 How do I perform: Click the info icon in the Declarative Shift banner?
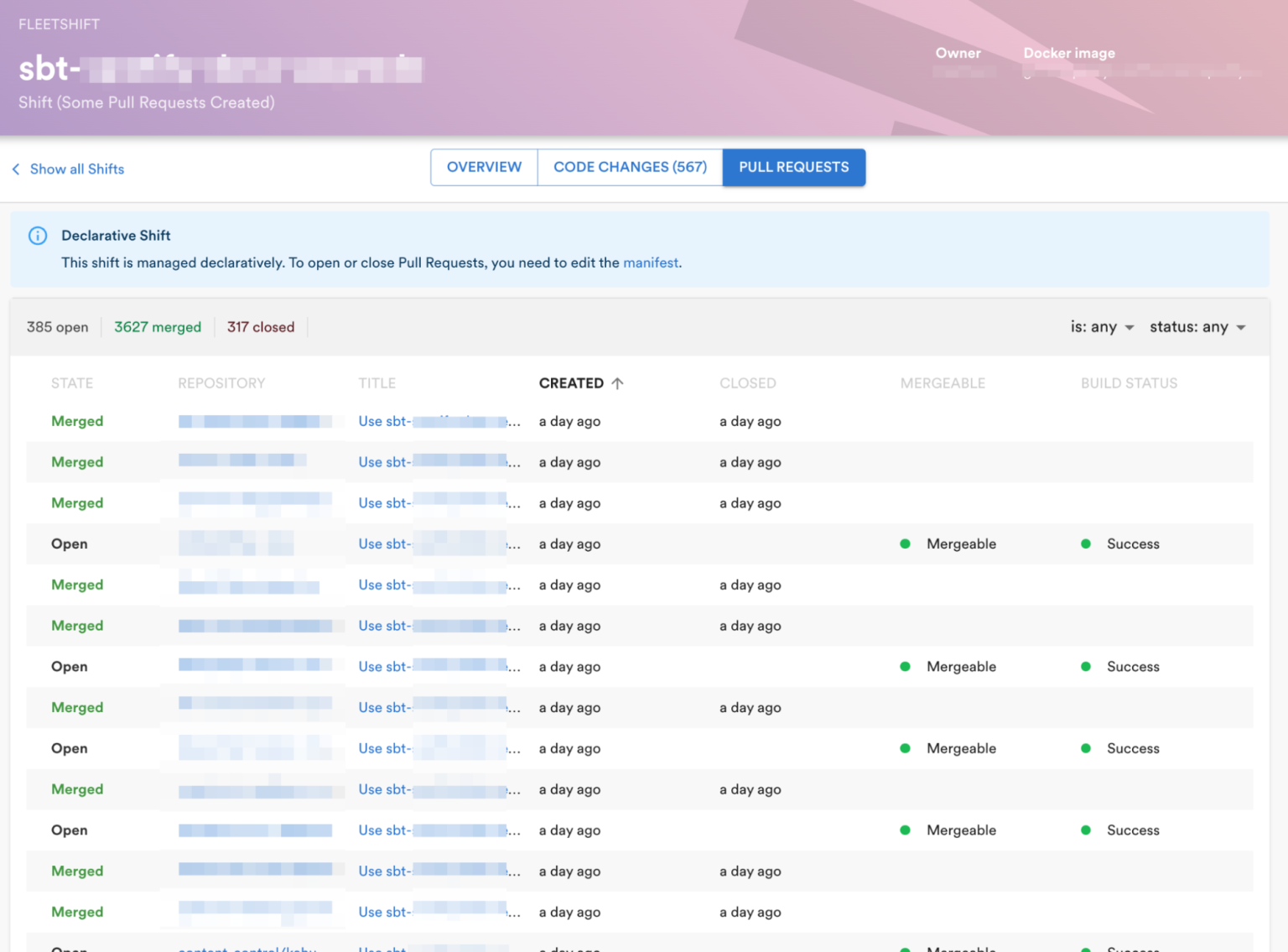38,236
